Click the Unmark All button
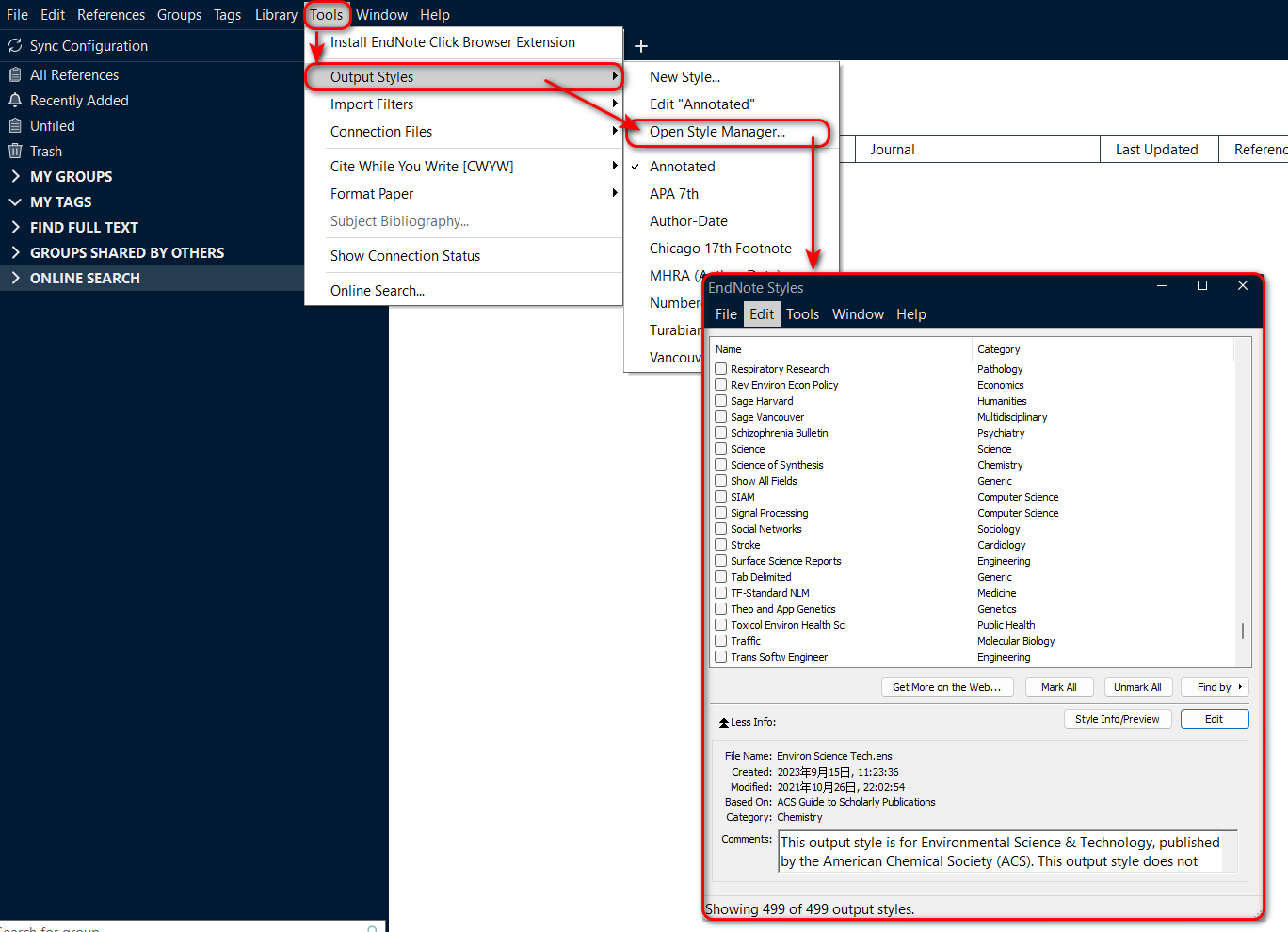This screenshot has width=1288, height=932. pyautogui.click(x=1137, y=687)
